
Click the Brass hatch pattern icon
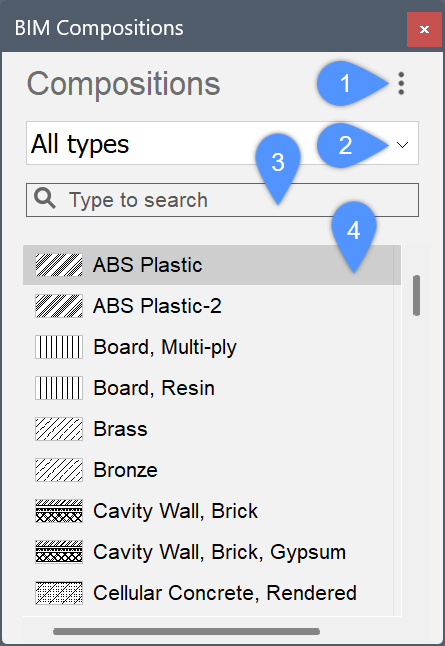coord(59,429)
